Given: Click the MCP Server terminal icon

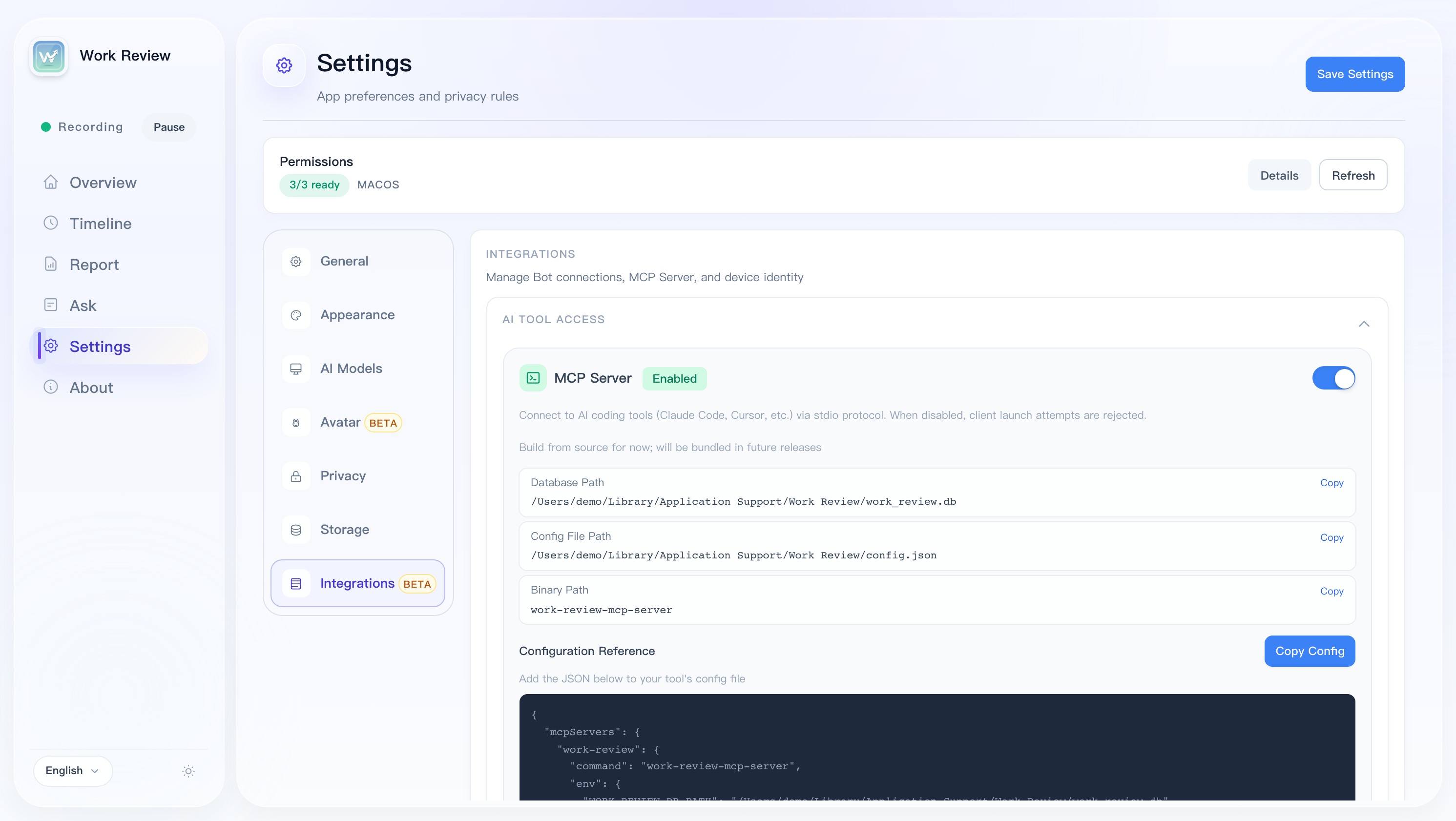Looking at the screenshot, I should (x=532, y=378).
